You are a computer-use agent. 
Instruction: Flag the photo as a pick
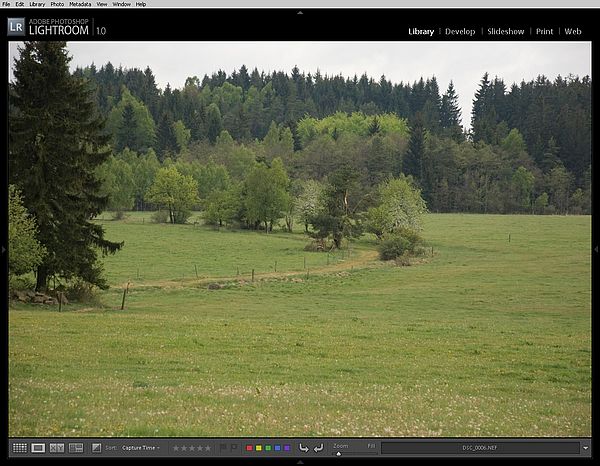223,448
